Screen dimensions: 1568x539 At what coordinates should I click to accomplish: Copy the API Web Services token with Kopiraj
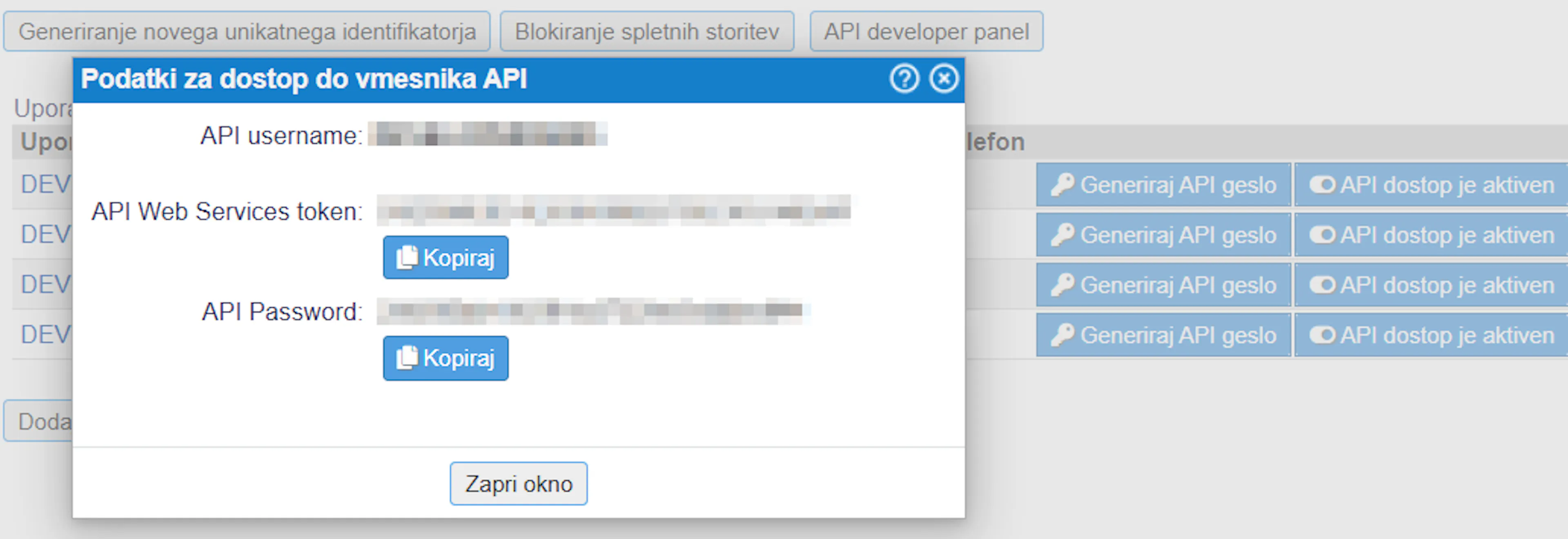click(x=445, y=257)
